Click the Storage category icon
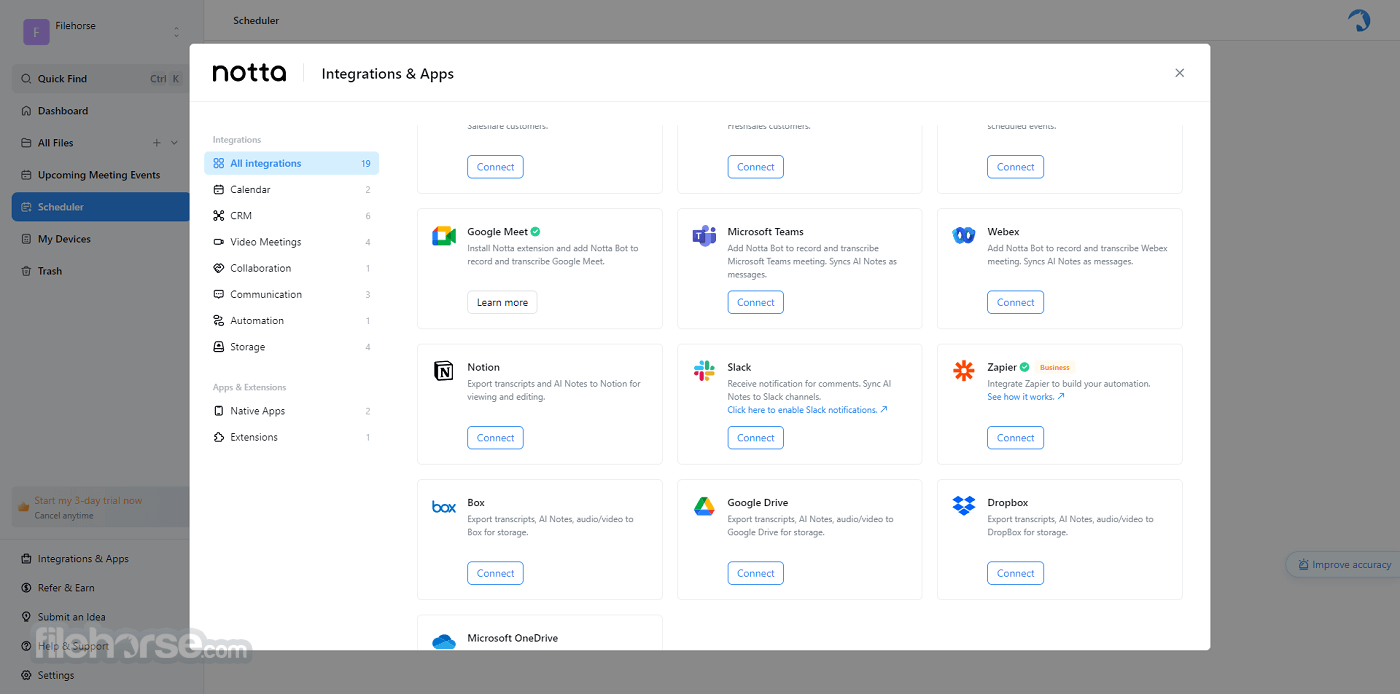1400x694 pixels. (219, 347)
